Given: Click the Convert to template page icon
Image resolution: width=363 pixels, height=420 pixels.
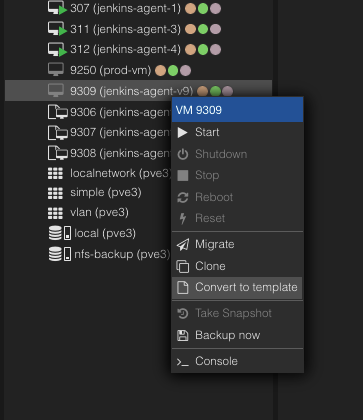Looking at the screenshot, I should [183, 287].
